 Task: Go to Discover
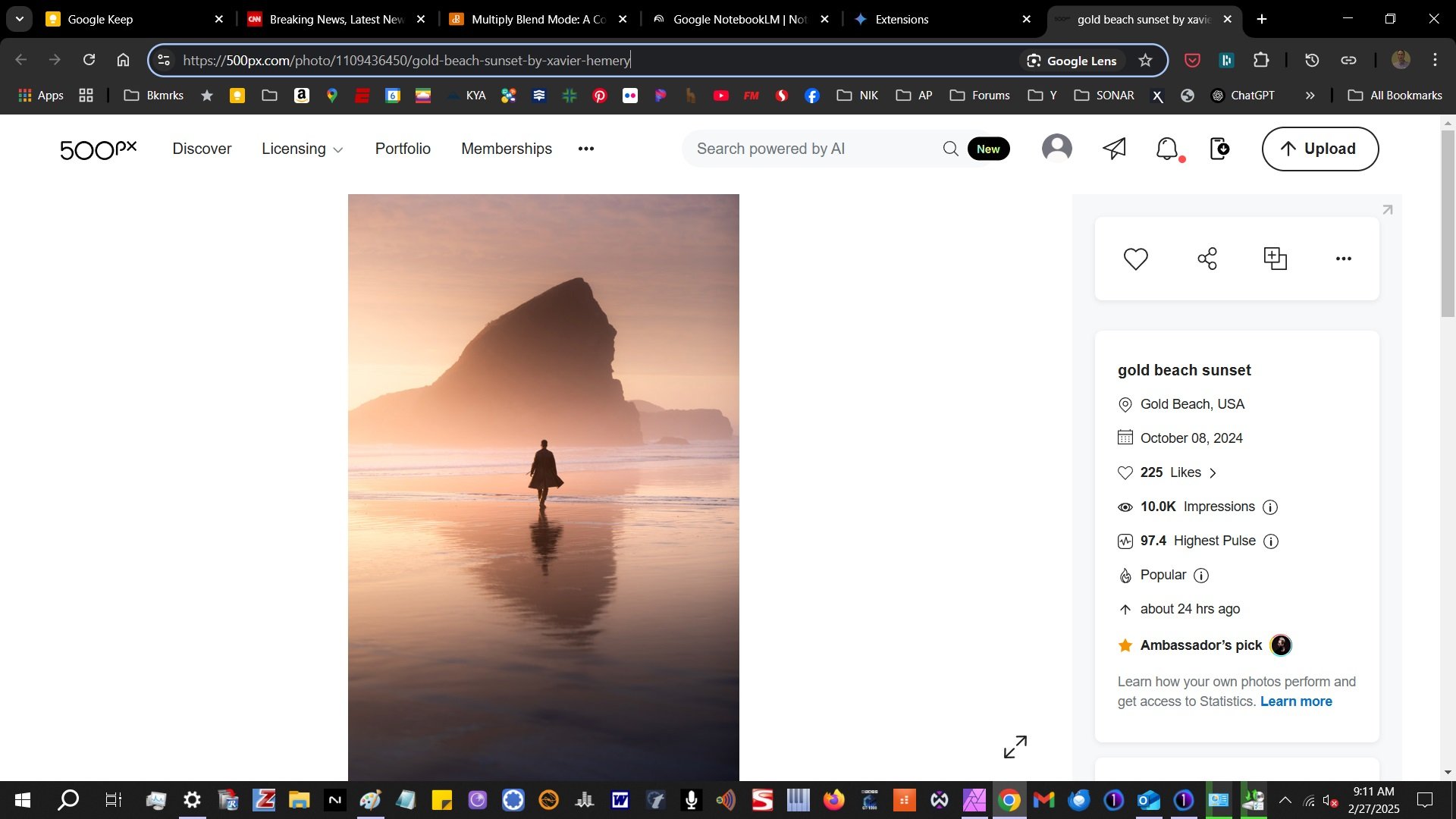tap(202, 149)
